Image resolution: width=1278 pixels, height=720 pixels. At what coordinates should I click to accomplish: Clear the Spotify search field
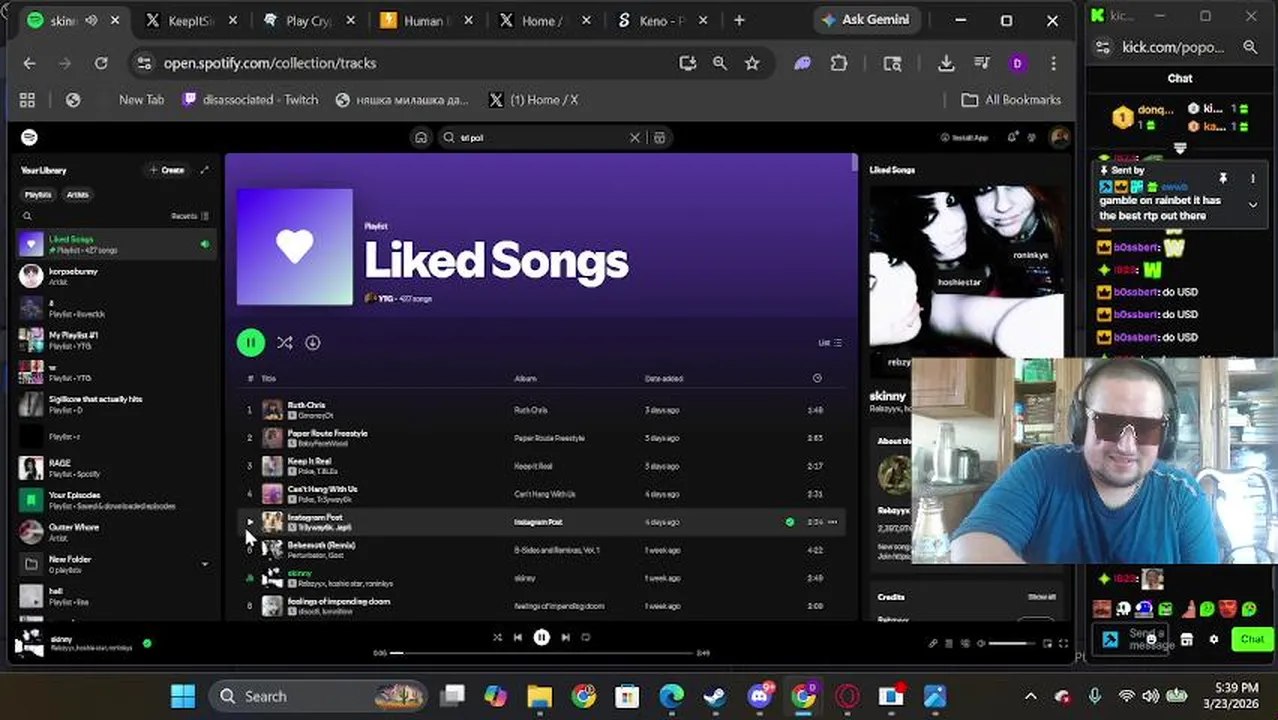coord(634,138)
